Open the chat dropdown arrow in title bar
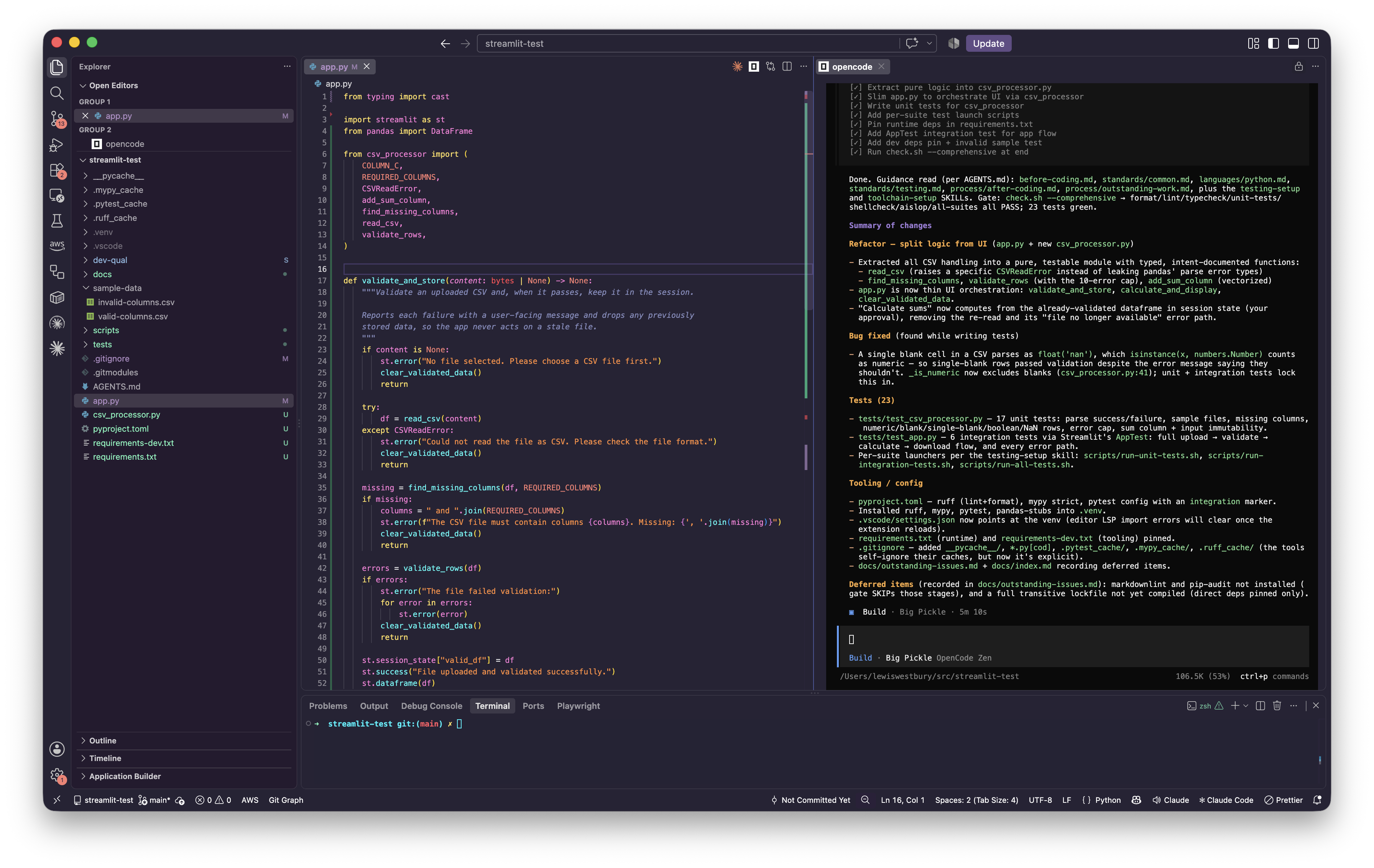The width and height of the screenshot is (1374, 868). tap(930, 43)
